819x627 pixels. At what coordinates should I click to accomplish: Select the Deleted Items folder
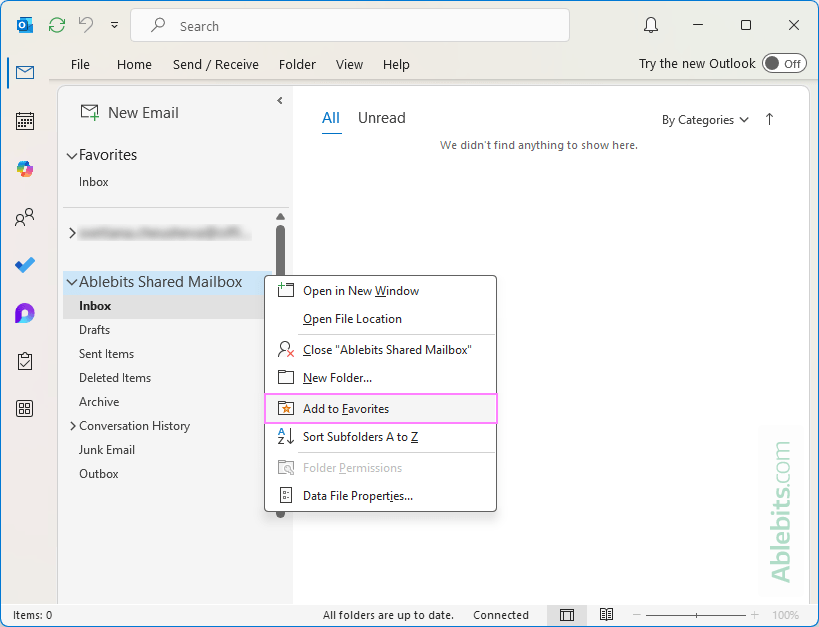click(115, 378)
